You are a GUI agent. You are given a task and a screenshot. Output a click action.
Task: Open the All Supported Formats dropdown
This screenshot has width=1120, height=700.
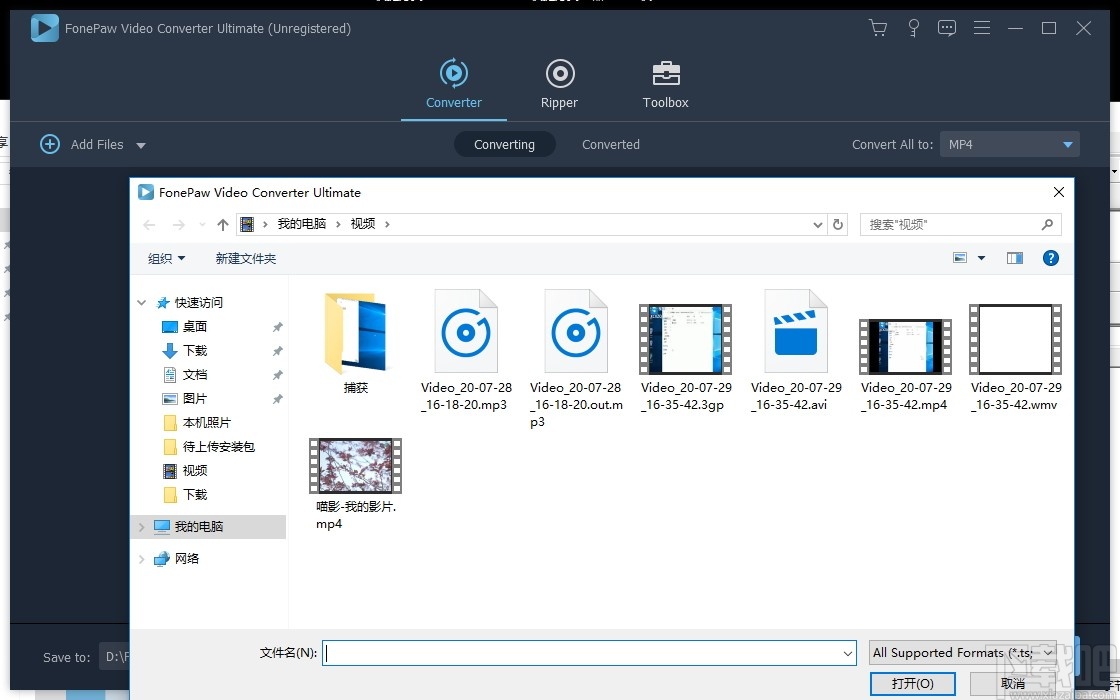962,652
